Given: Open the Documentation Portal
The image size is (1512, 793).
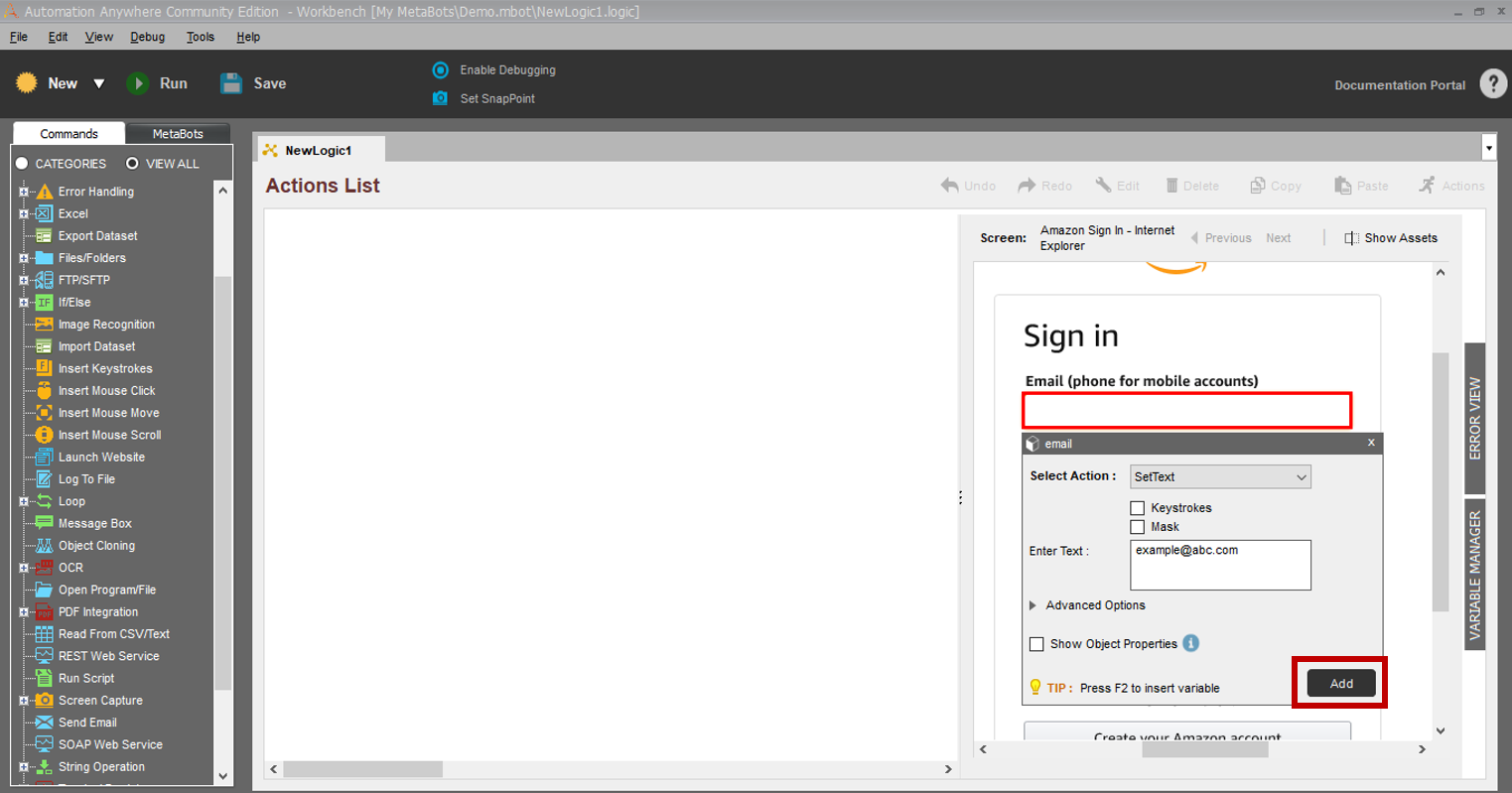Looking at the screenshot, I should (1399, 84).
